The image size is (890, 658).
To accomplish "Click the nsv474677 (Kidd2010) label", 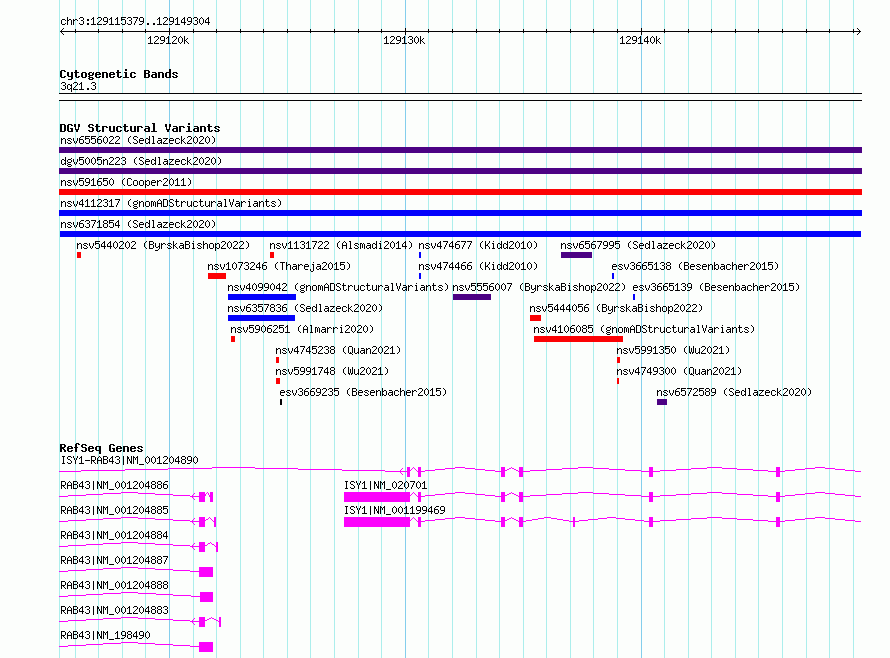I will (x=478, y=245).
